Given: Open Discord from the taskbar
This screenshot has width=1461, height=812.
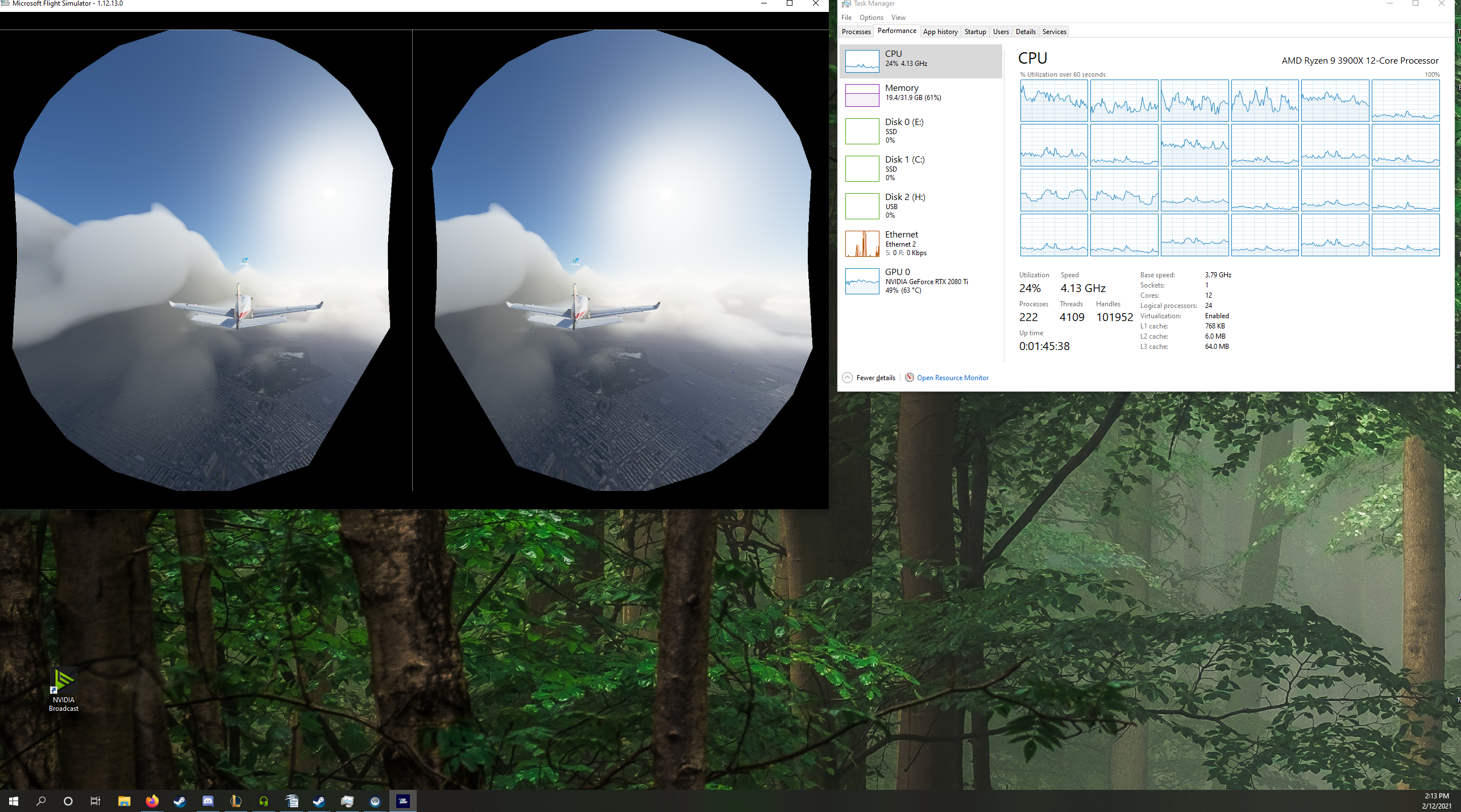Looking at the screenshot, I should point(208,801).
